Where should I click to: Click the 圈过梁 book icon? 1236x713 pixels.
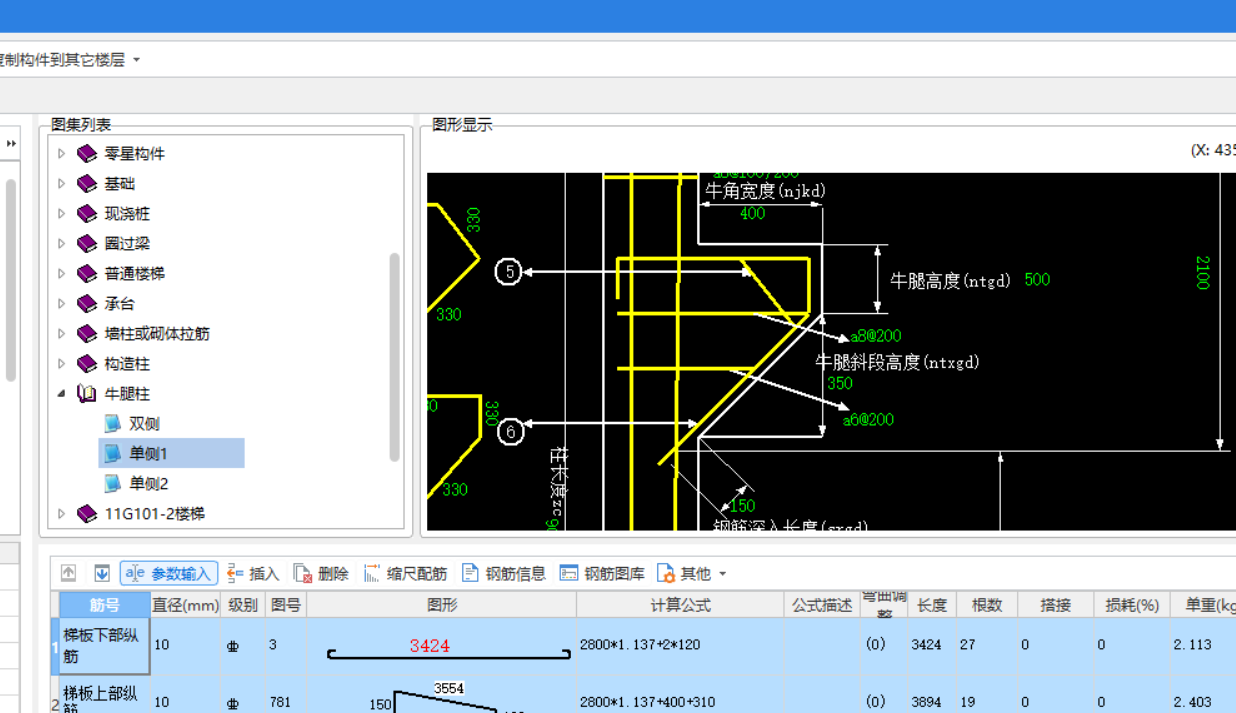coord(87,244)
